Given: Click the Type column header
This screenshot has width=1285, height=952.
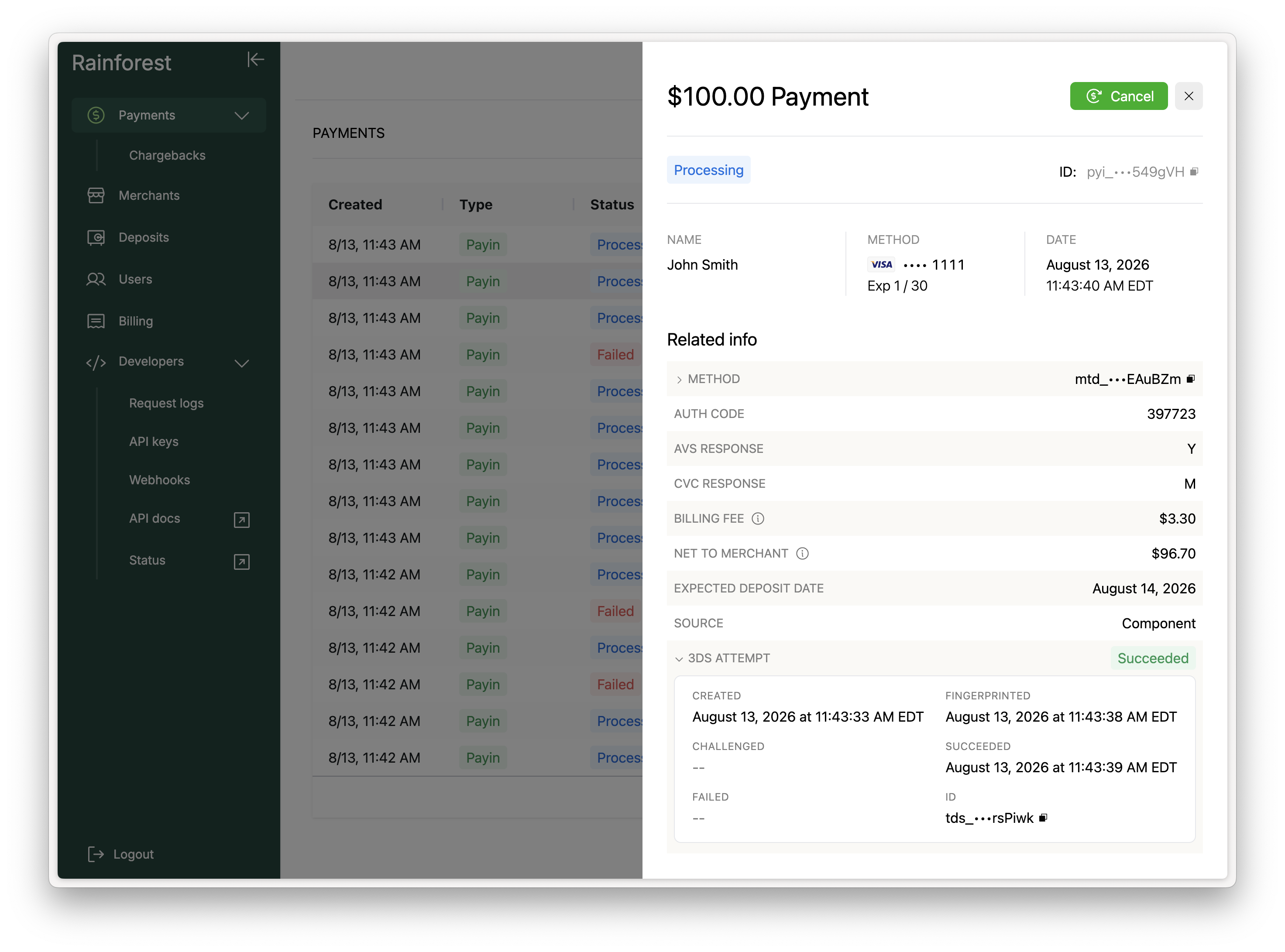Looking at the screenshot, I should 476,205.
